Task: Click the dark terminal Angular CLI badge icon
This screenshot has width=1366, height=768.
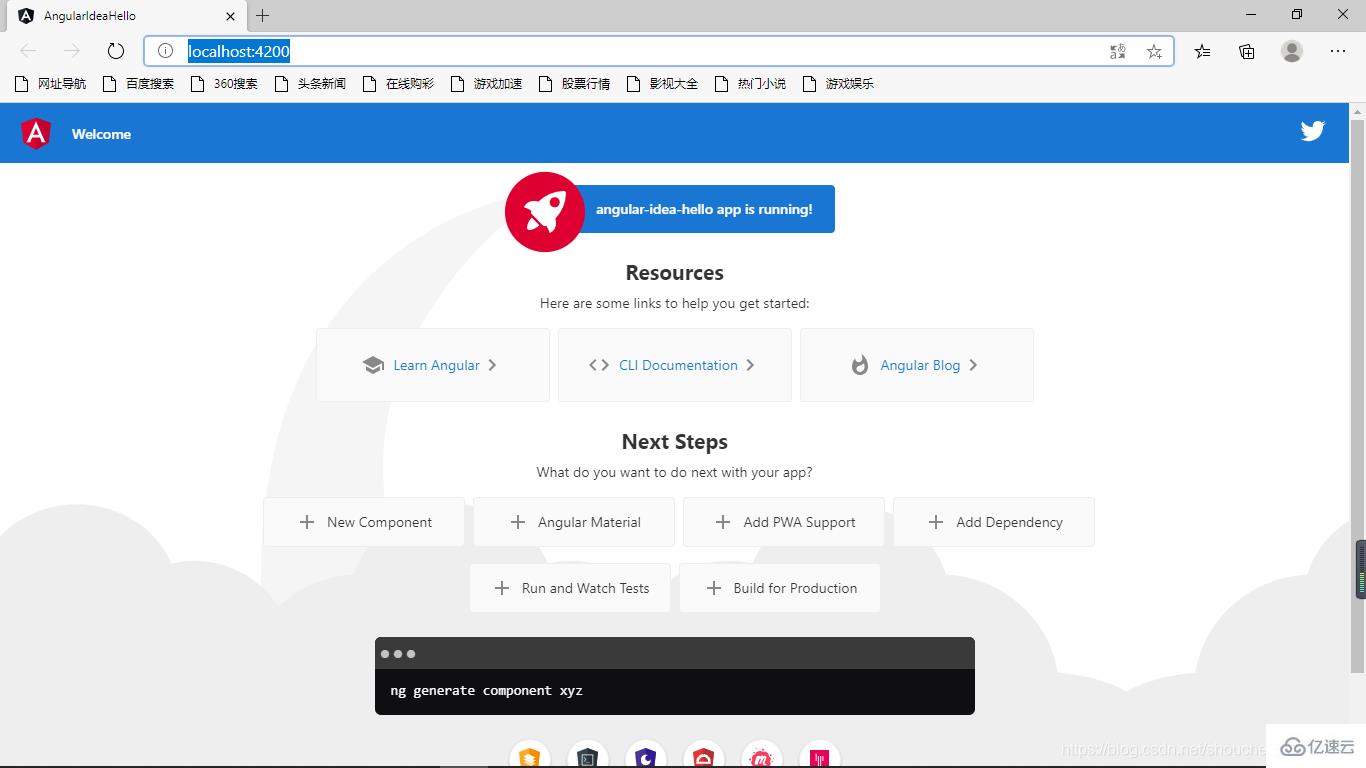Action: click(x=588, y=755)
